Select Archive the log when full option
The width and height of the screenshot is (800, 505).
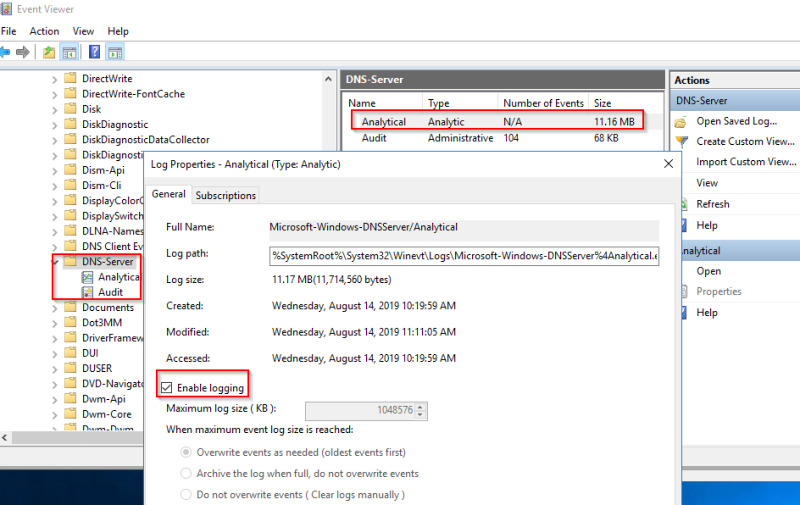coord(186,473)
